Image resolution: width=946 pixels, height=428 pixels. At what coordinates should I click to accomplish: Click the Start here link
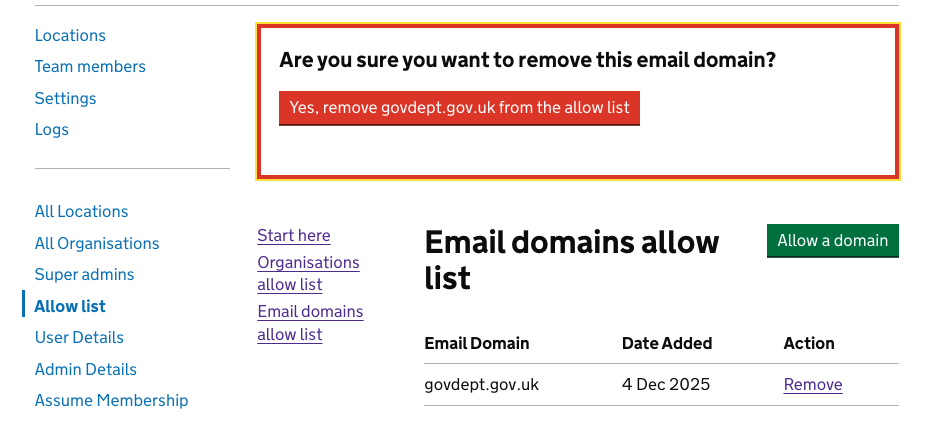[293, 236]
